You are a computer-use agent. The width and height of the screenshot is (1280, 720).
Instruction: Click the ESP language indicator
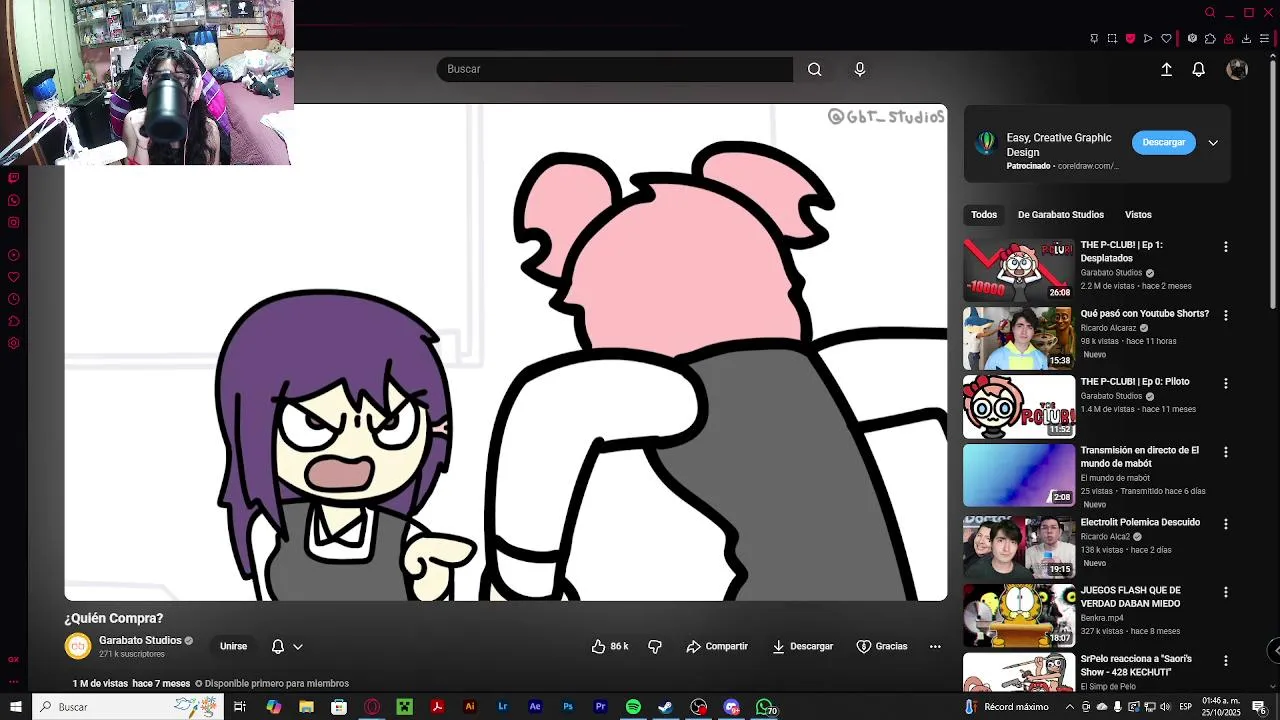[1185, 707]
